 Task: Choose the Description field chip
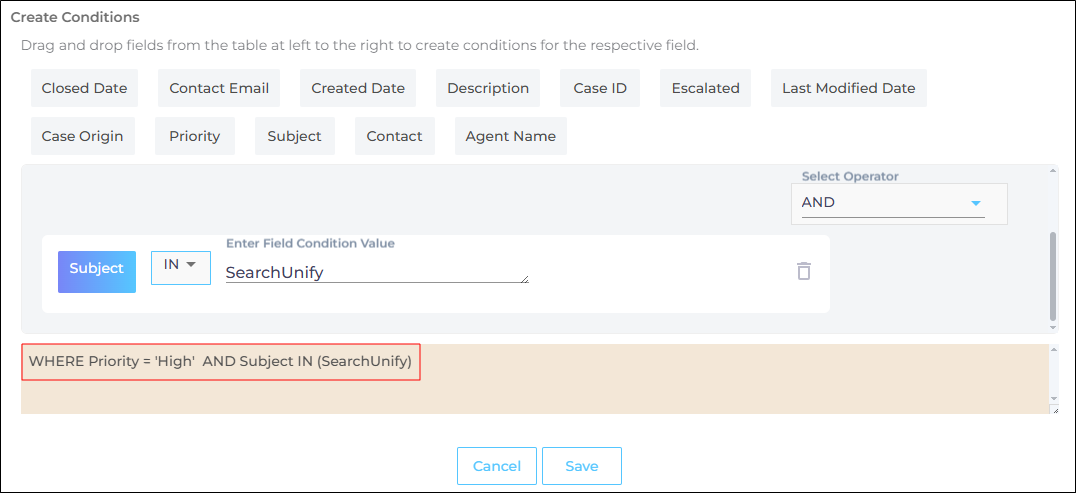pos(488,88)
